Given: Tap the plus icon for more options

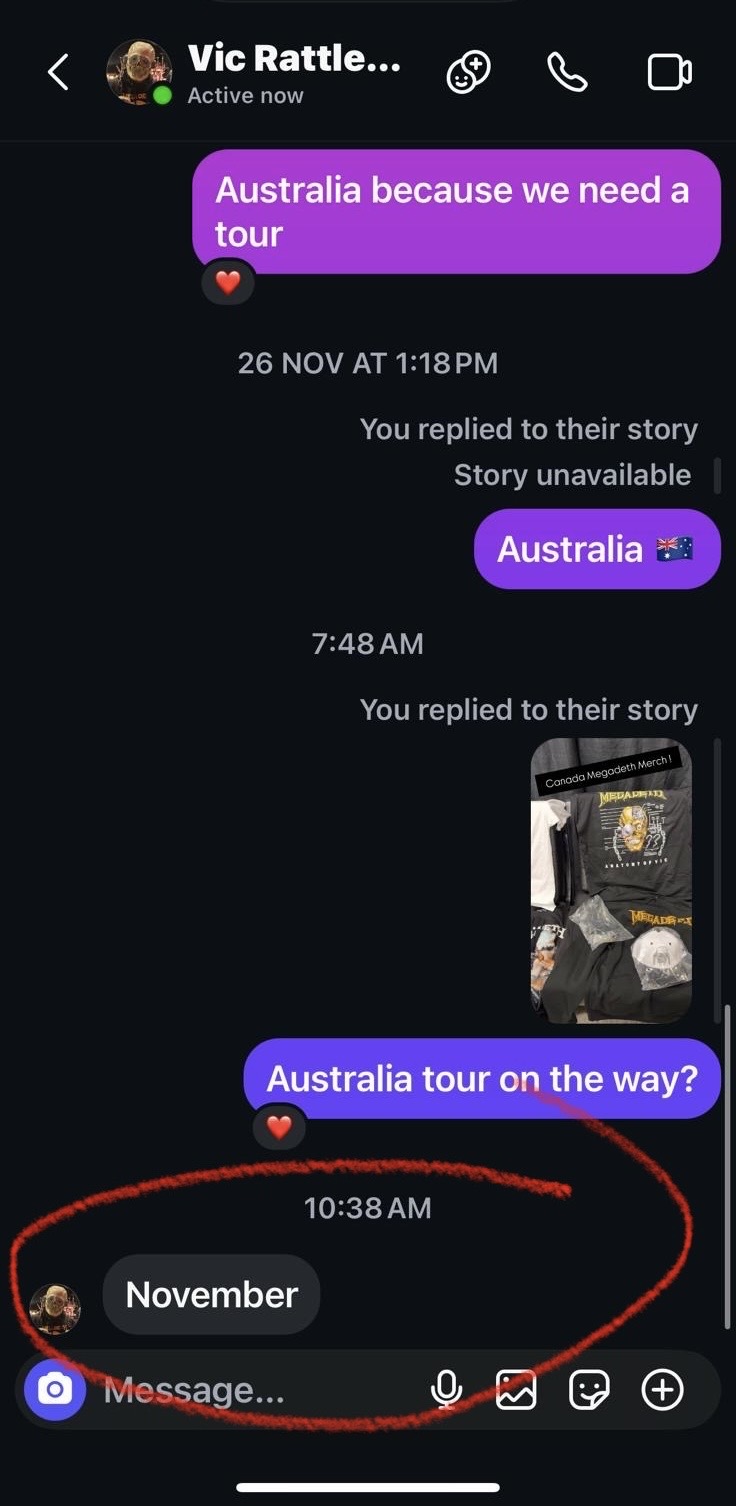Looking at the screenshot, I should coord(662,1389).
